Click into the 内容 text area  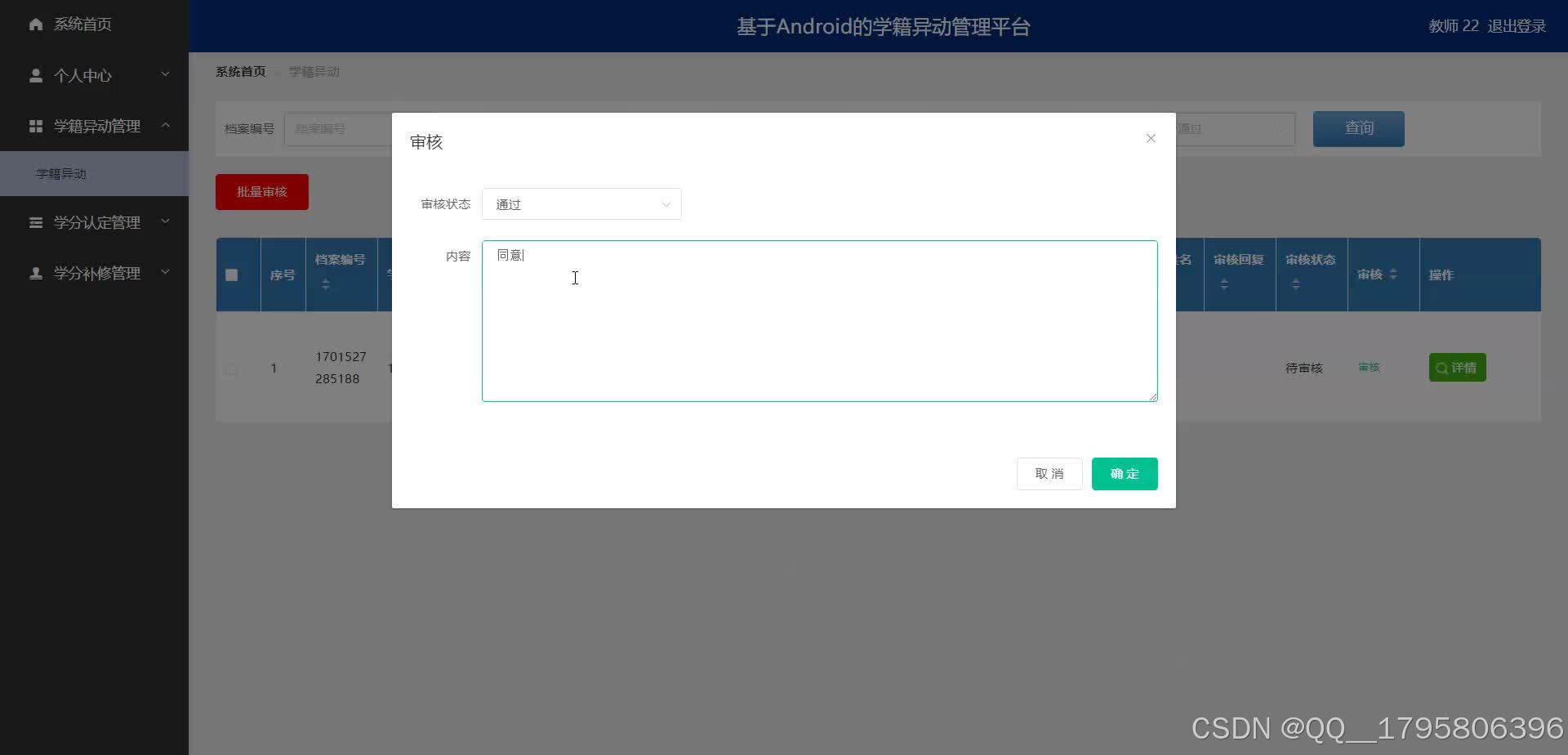click(x=819, y=321)
